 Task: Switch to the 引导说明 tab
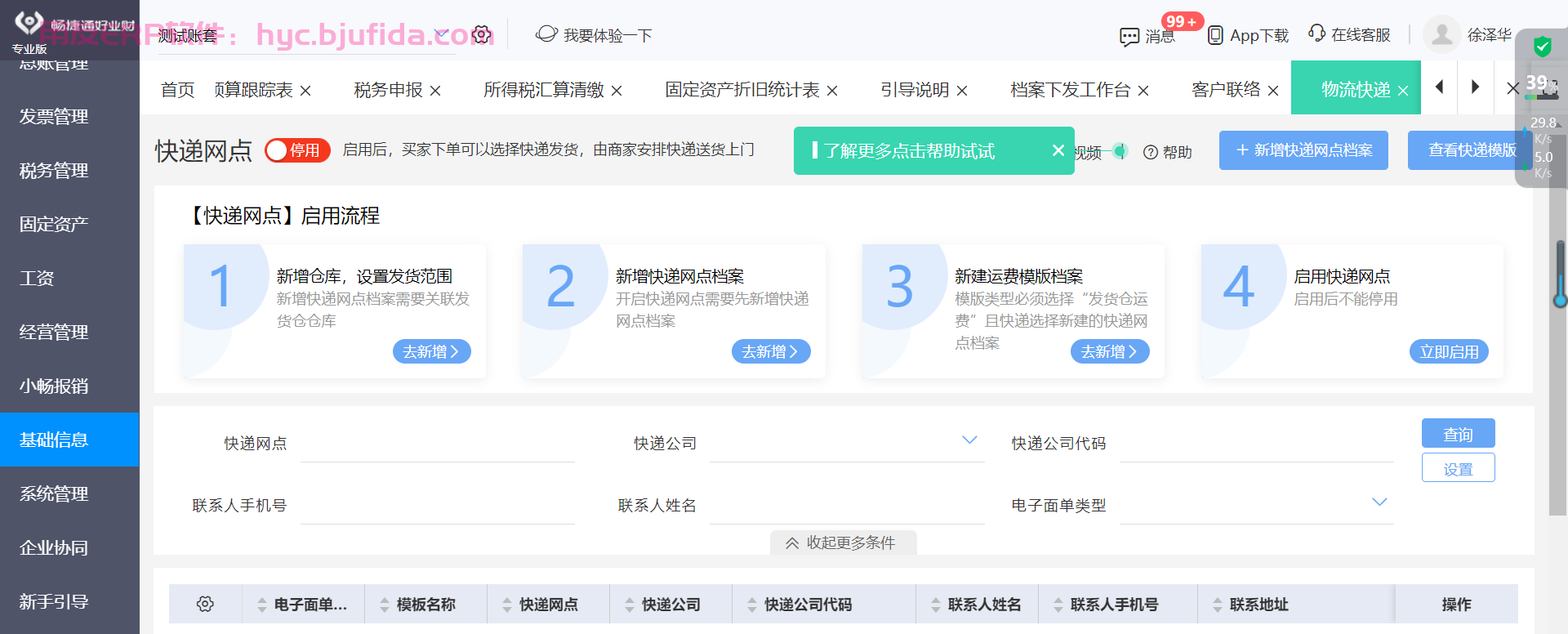pyautogui.click(x=915, y=89)
